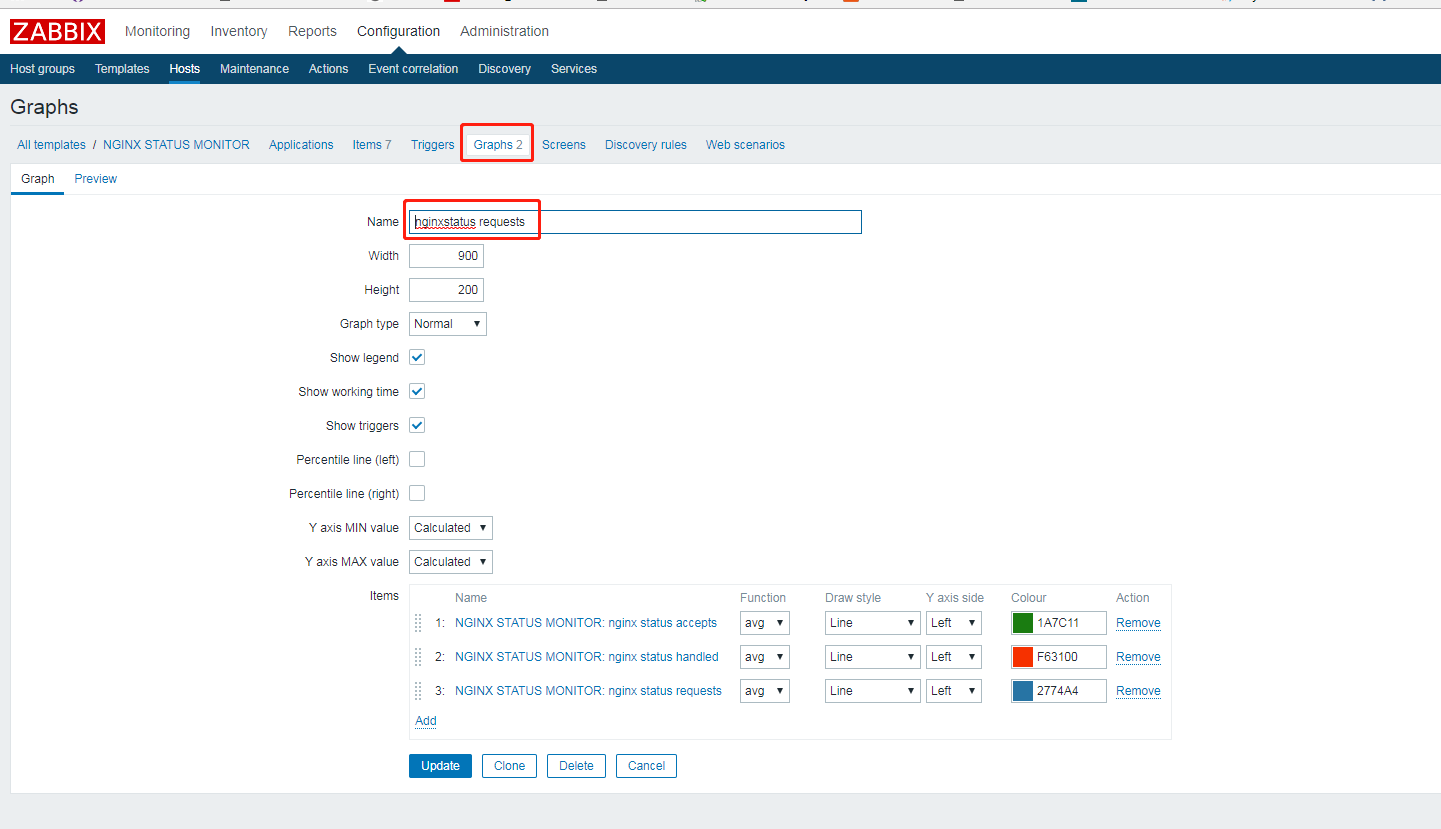This screenshot has width=1441, height=829.
Task: Open the blue 2774A4 colour swatch
Action: pyautogui.click(x=1022, y=691)
